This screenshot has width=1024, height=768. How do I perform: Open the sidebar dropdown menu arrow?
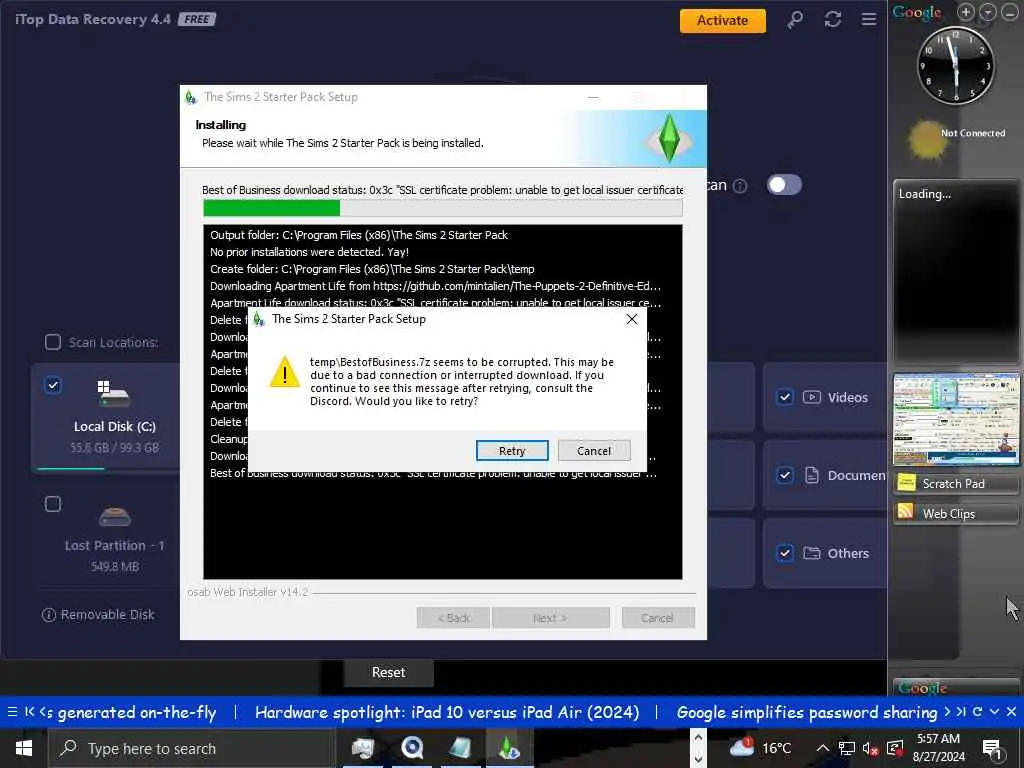click(x=987, y=12)
